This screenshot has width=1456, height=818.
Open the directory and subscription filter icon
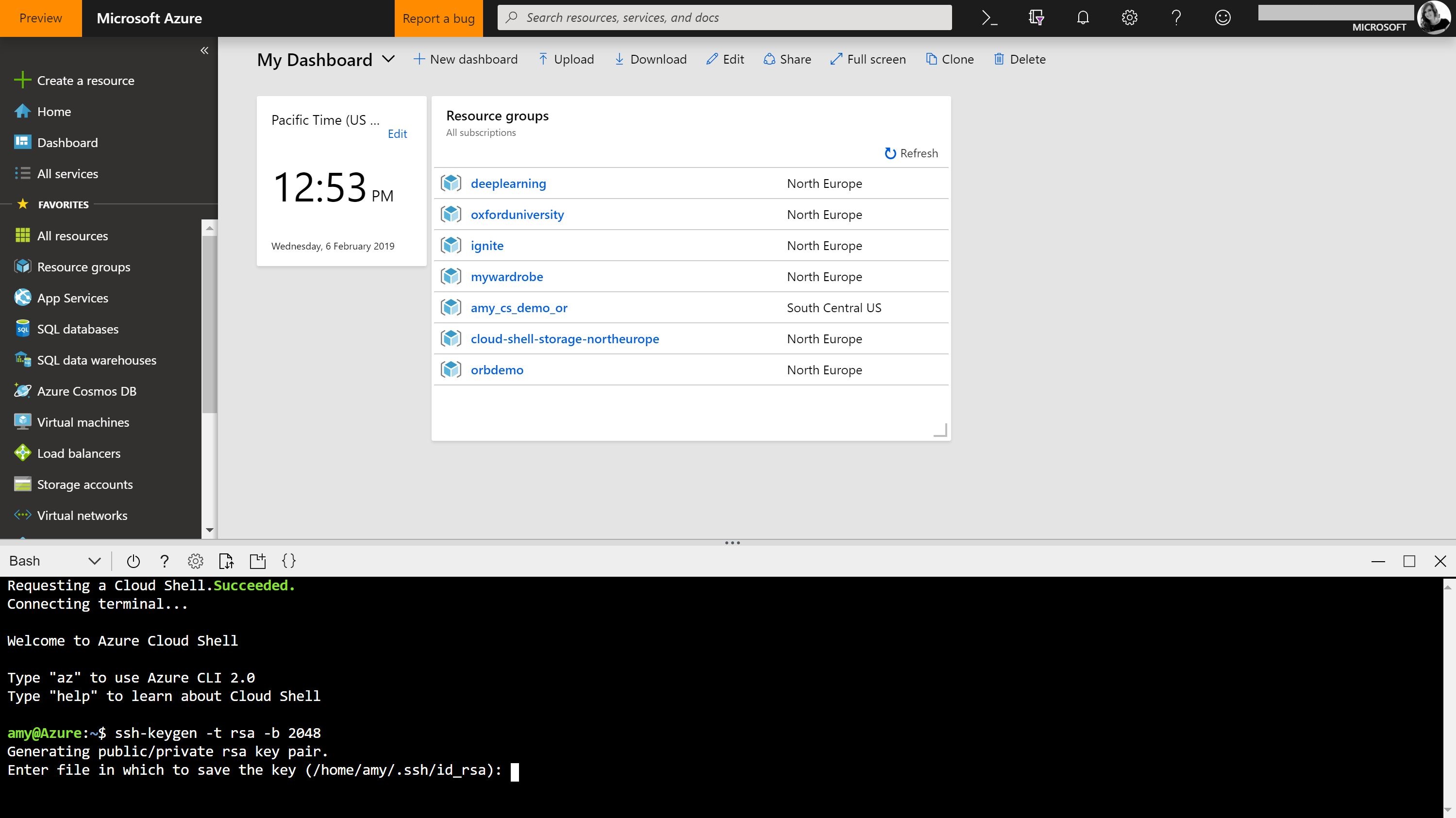(1036, 18)
